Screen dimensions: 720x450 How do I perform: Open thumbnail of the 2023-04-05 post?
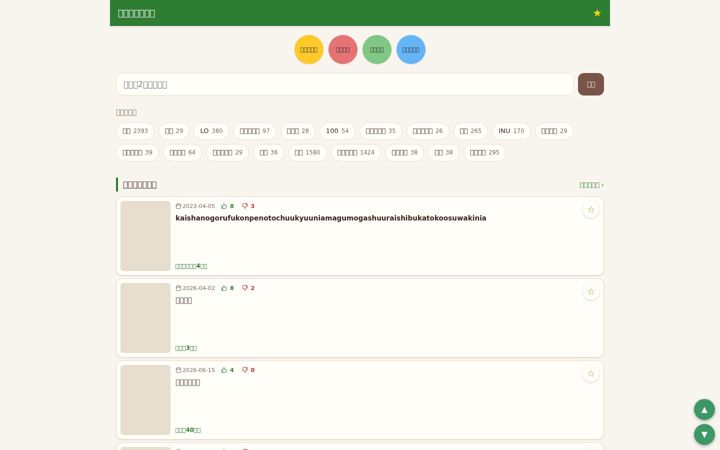(x=145, y=236)
